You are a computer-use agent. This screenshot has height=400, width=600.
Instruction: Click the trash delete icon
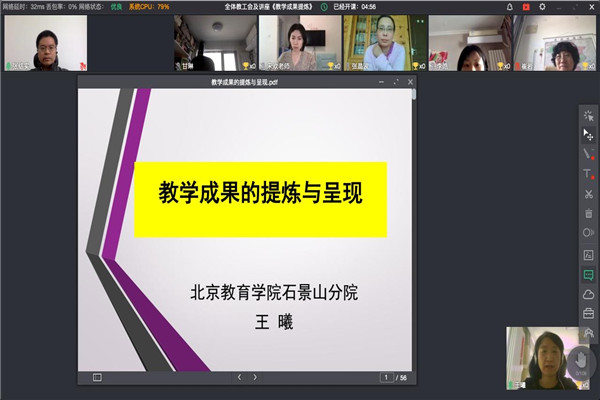[589, 213]
